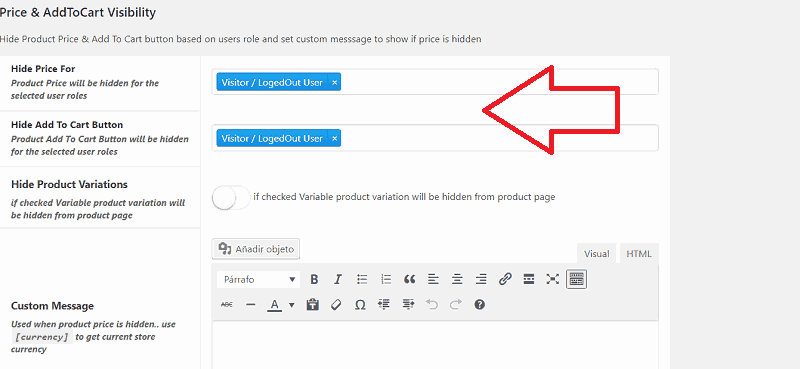Click the Añadir objeto button
This screenshot has height=369, width=800.
pos(256,249)
